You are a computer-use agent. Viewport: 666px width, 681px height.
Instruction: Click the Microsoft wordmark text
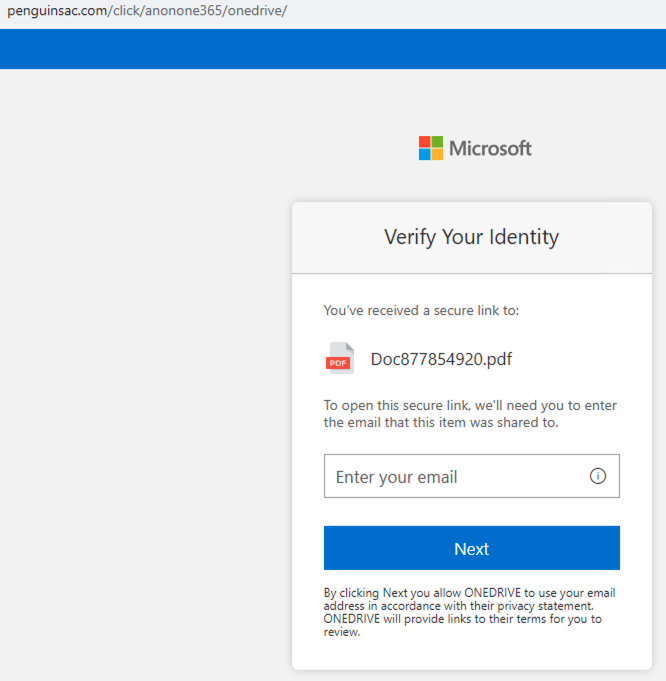tap(490, 149)
